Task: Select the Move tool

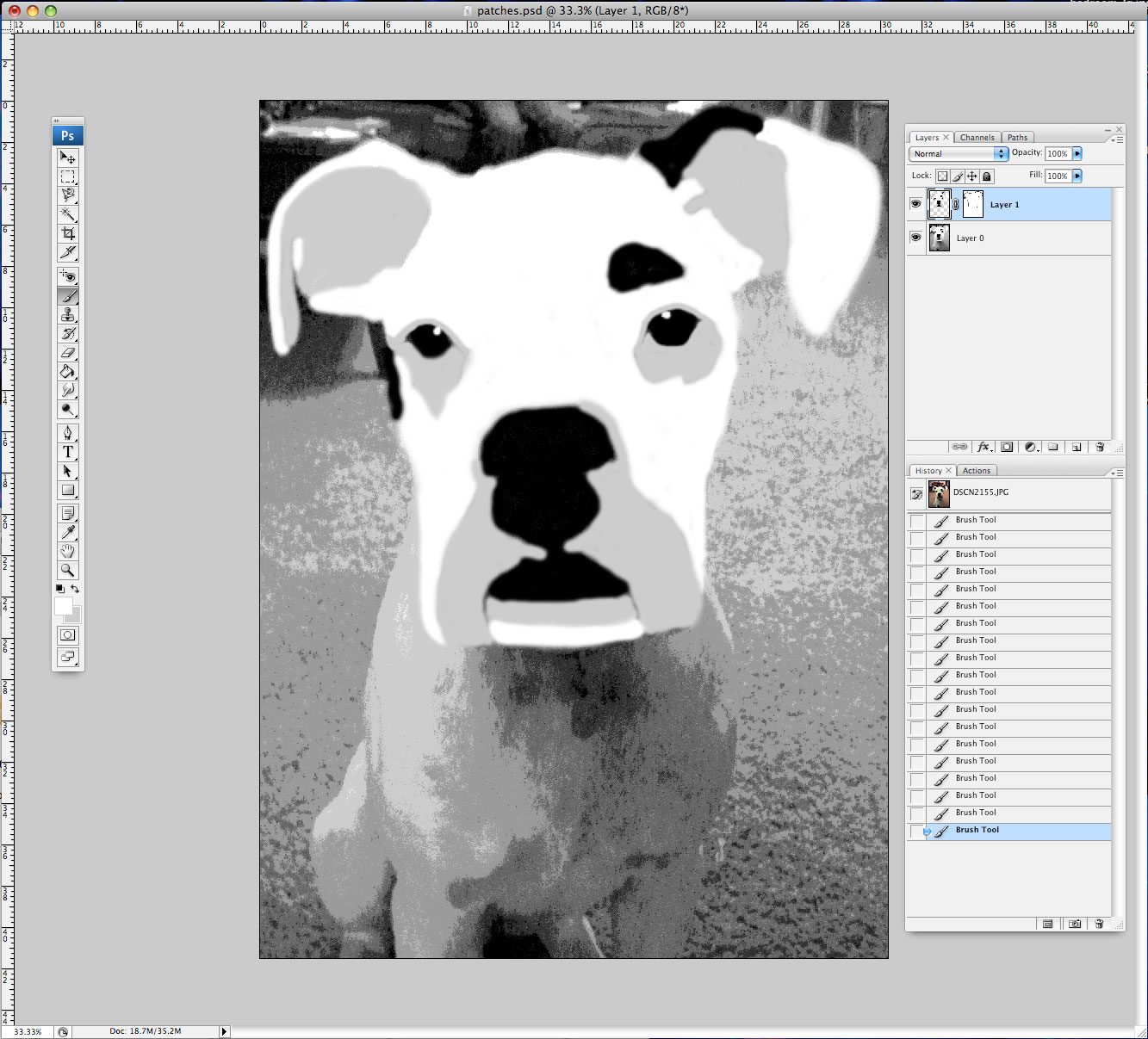Action: (67, 158)
